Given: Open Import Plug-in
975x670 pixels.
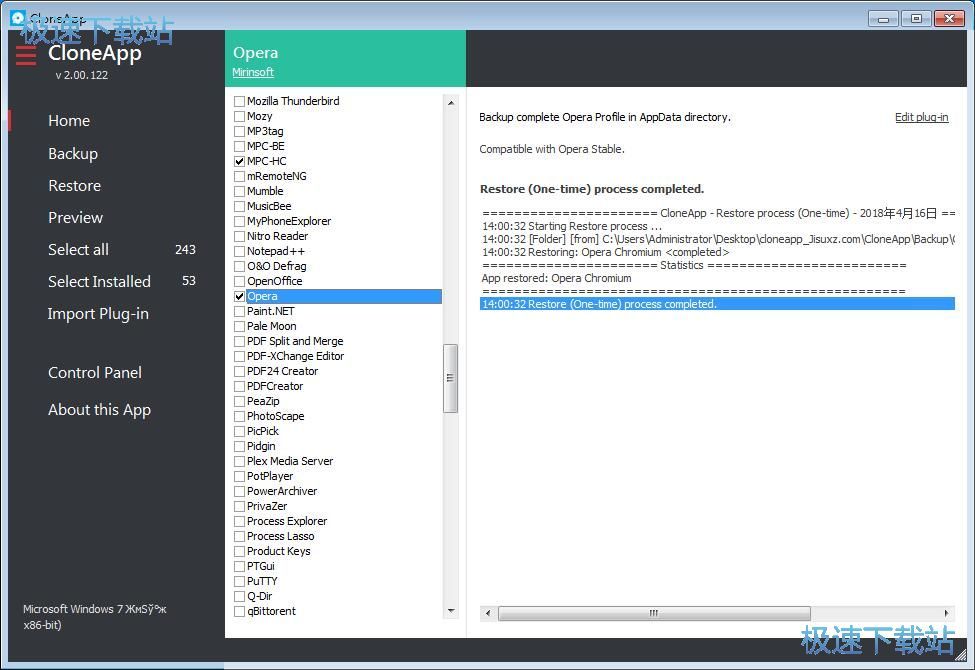Looking at the screenshot, I should pyautogui.click(x=98, y=314).
